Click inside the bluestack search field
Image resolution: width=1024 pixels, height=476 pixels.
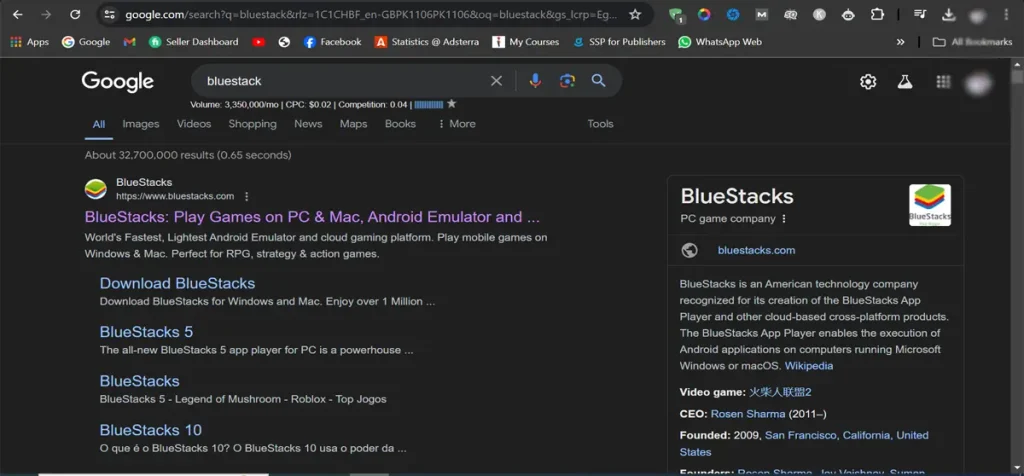click(340, 81)
